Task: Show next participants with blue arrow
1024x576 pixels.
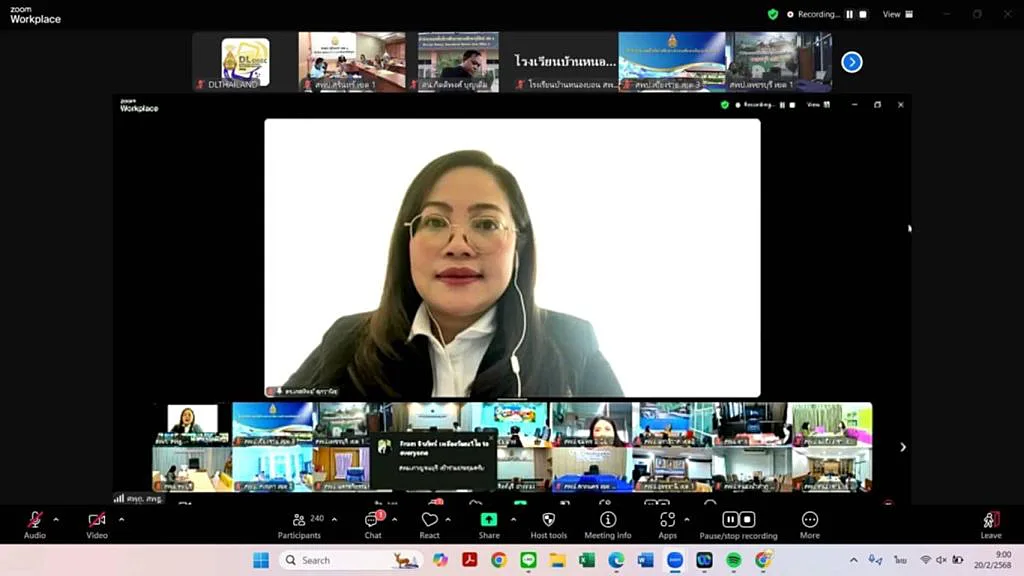Action: (852, 62)
